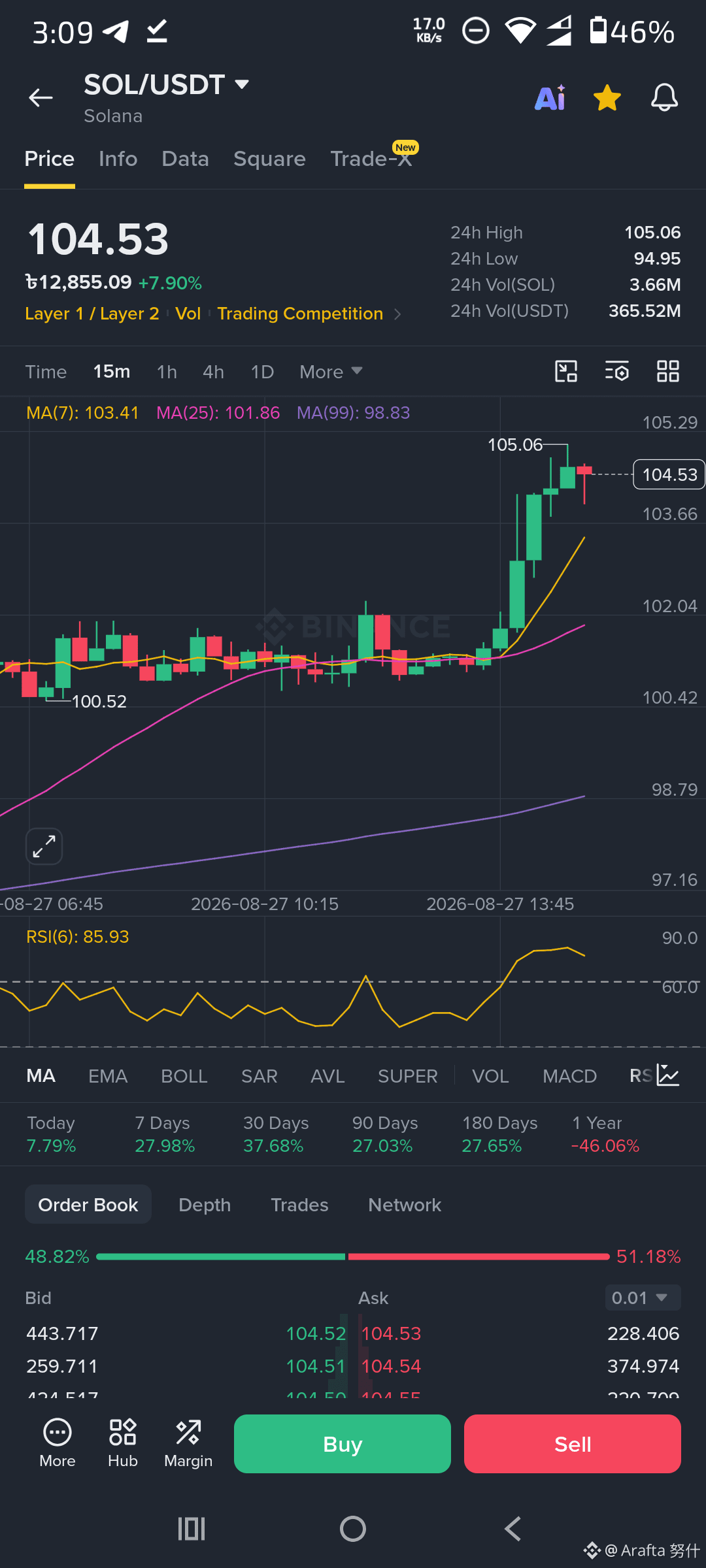Open the 0.01 price precision dropdown
This screenshot has width=706, height=1568.
(643, 1298)
